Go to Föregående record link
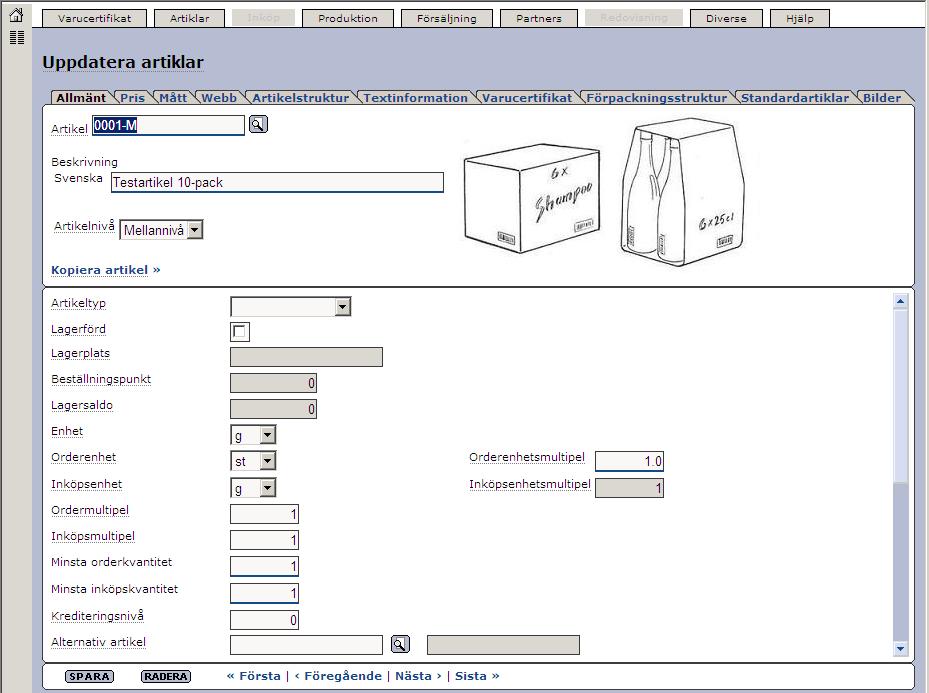The image size is (929, 693). tap(338, 676)
